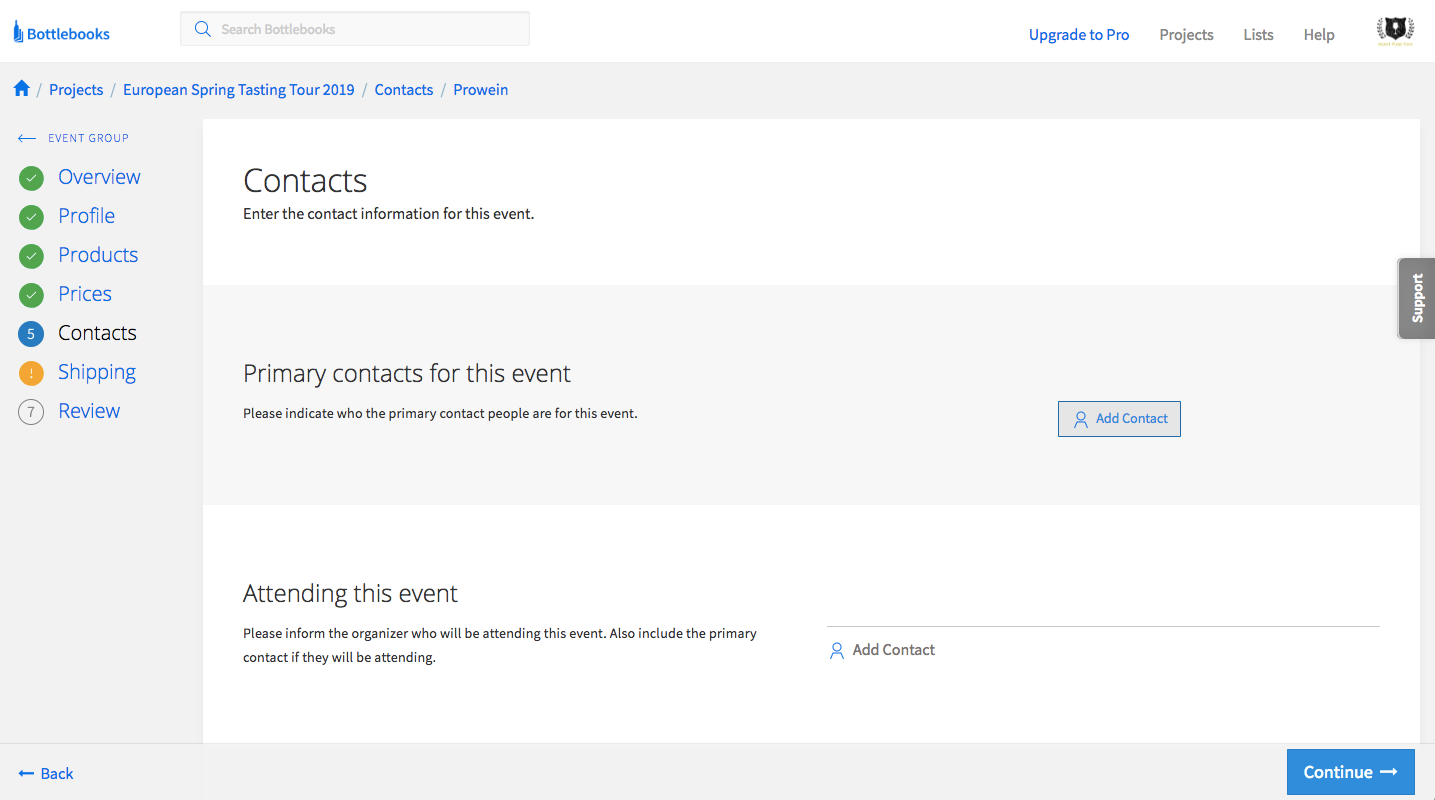Open Projects in the breadcrumb

[x=76, y=89]
